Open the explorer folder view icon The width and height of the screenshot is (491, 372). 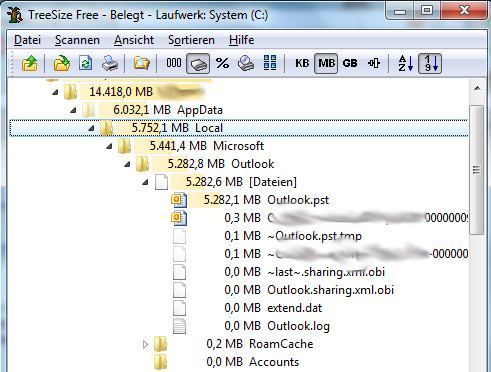[x=141, y=63]
